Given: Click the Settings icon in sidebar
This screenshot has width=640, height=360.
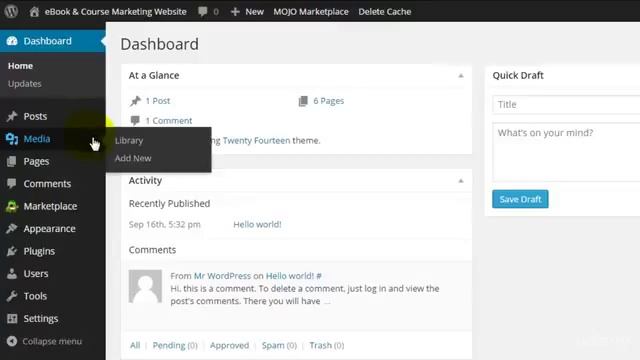Looking at the screenshot, I should pos(12,318).
